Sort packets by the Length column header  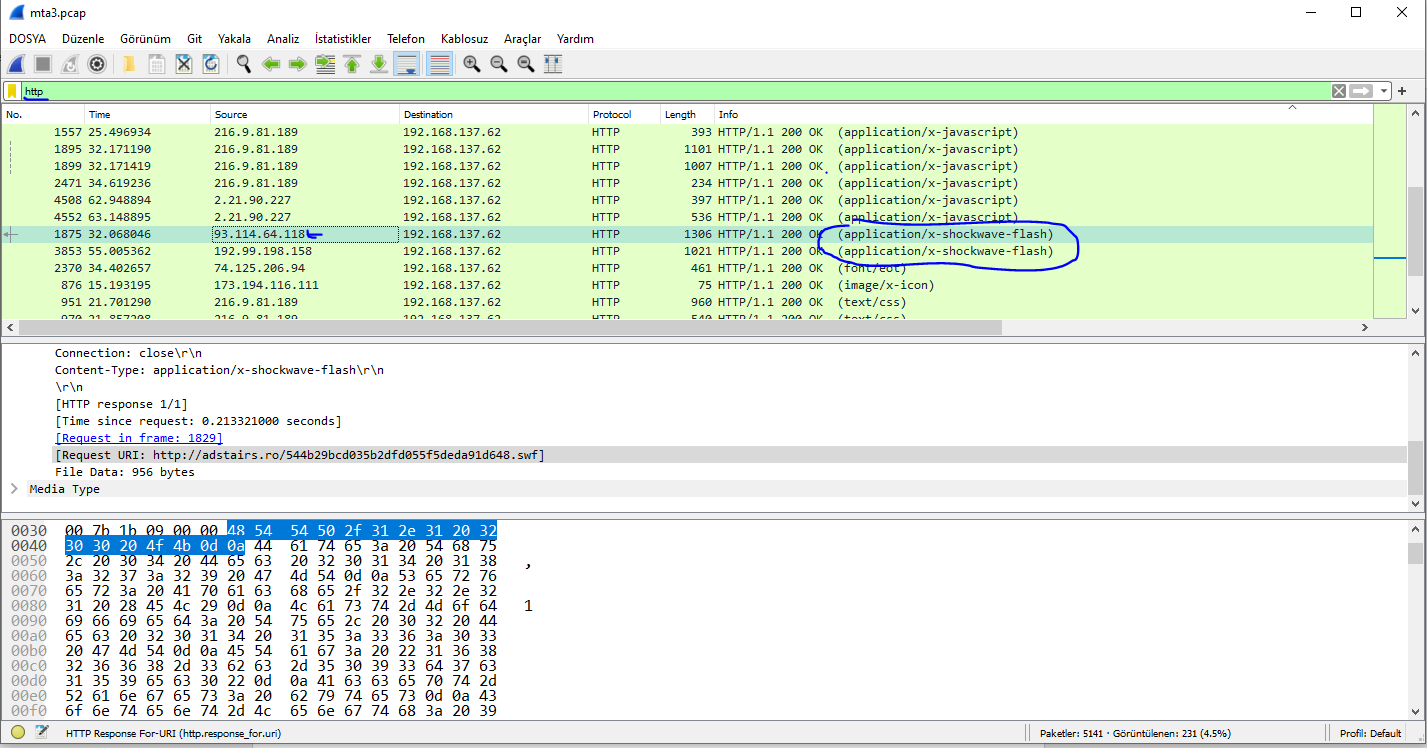point(687,114)
